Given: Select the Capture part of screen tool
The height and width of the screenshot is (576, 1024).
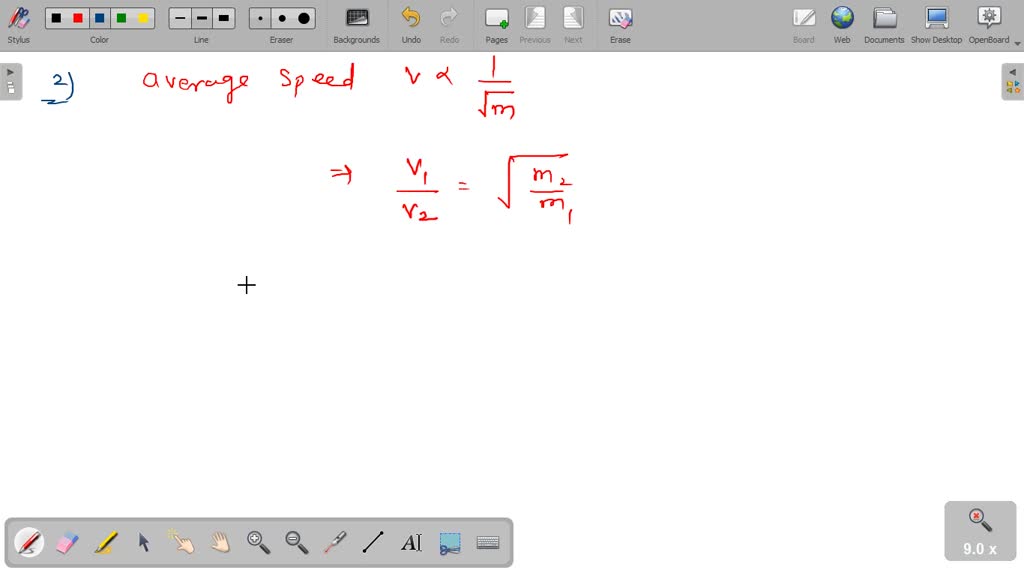Looking at the screenshot, I should (x=449, y=542).
